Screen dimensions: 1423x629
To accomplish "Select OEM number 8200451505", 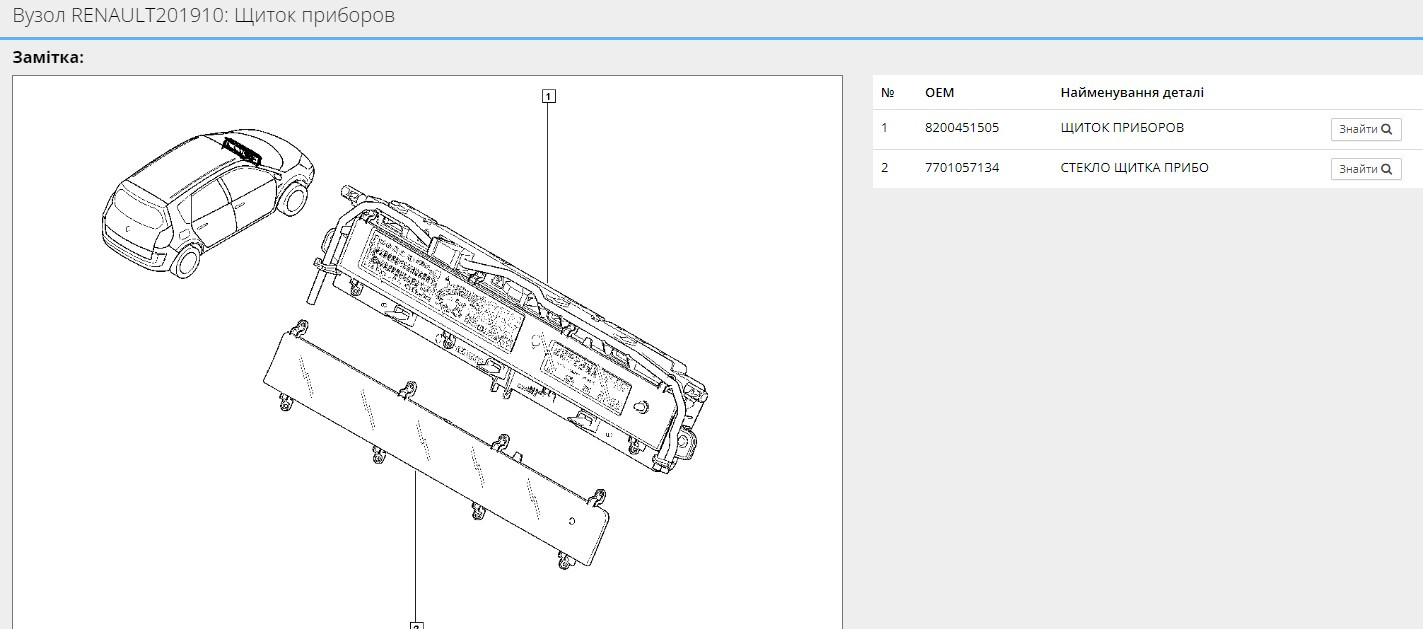I will point(961,128).
